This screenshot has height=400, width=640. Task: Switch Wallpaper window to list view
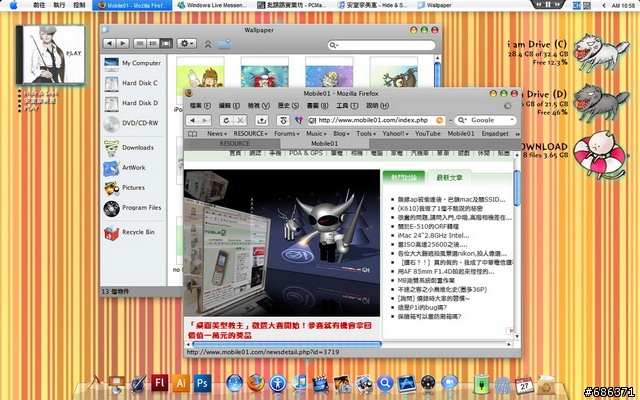153,43
